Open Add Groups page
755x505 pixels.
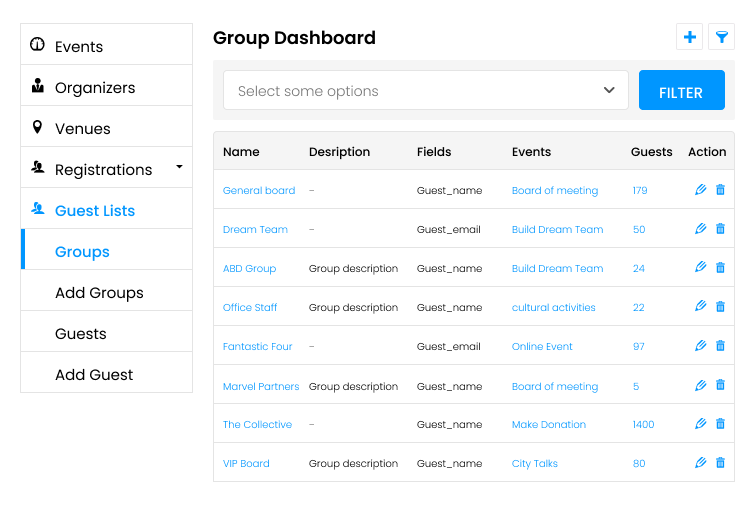(x=106, y=290)
